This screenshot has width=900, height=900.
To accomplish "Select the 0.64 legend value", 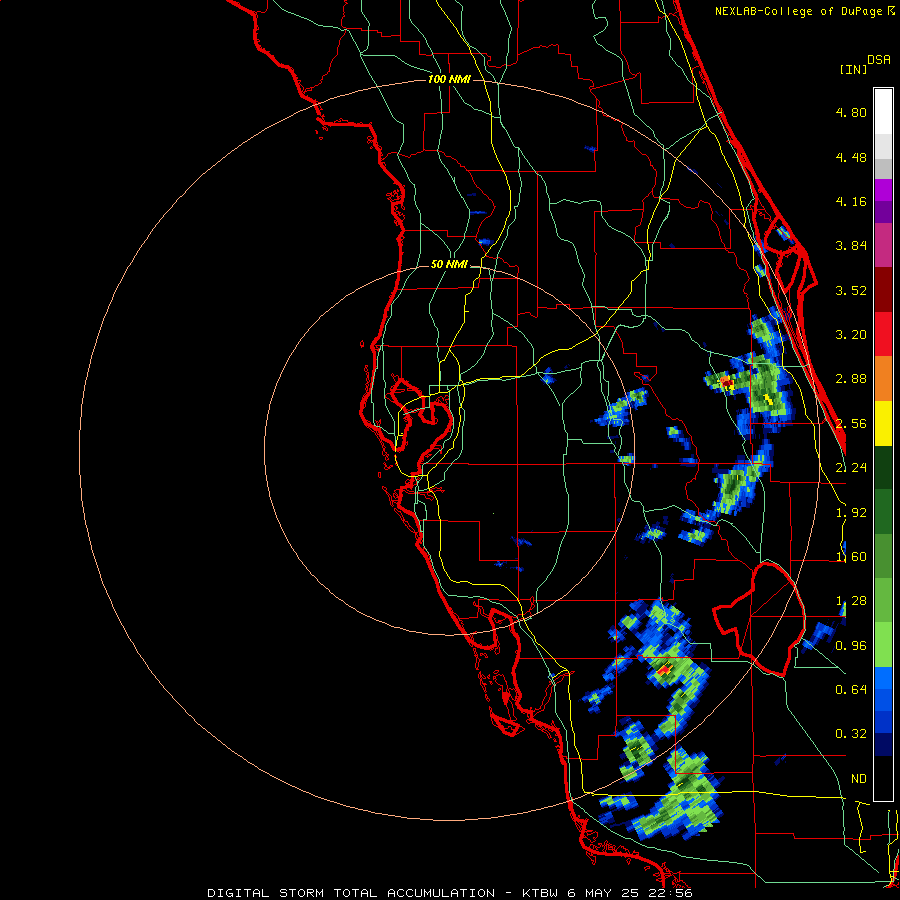I will click(851, 690).
